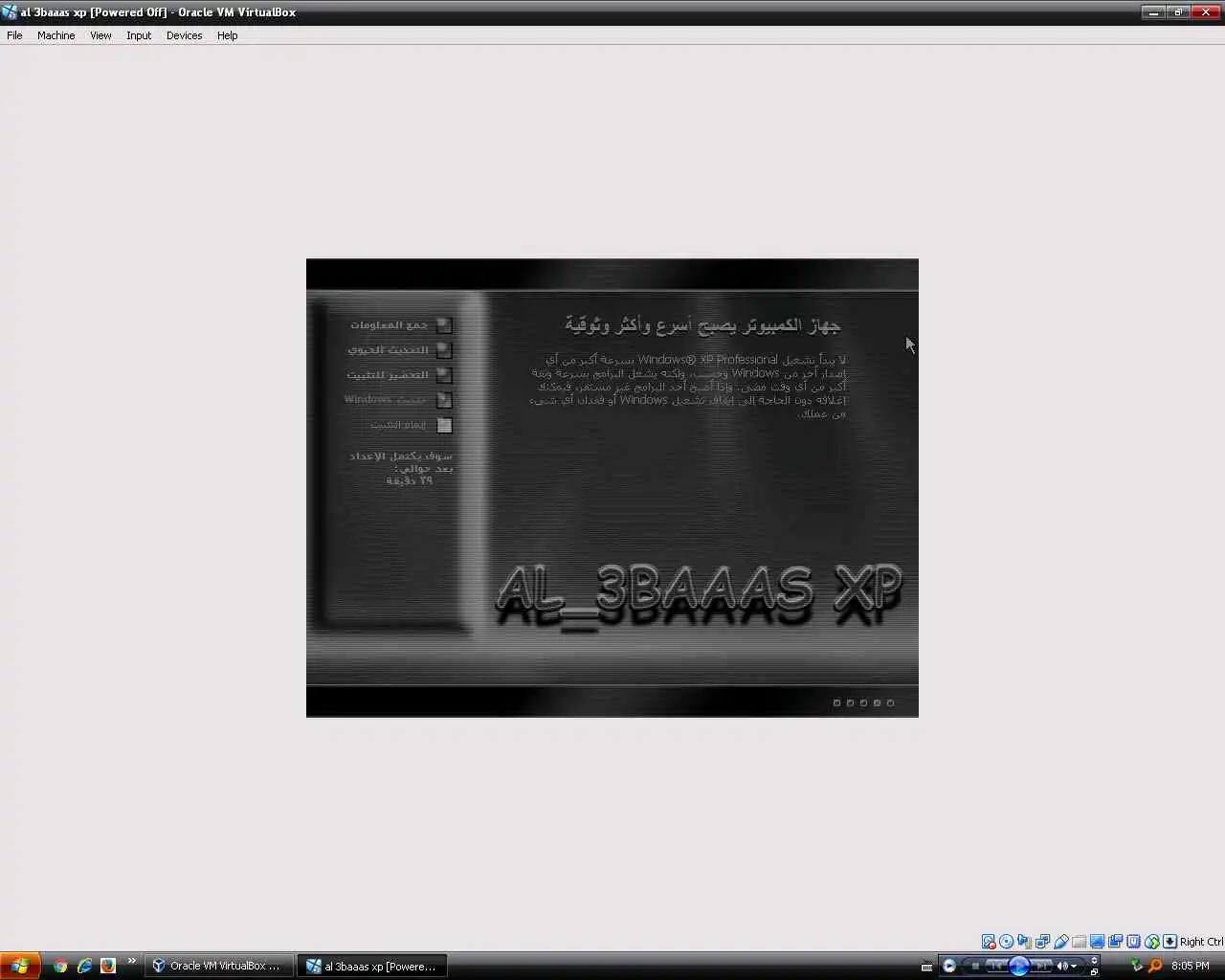This screenshot has width=1225, height=980.
Task: Skip to next track in media player toolbar
Action: tap(1041, 966)
